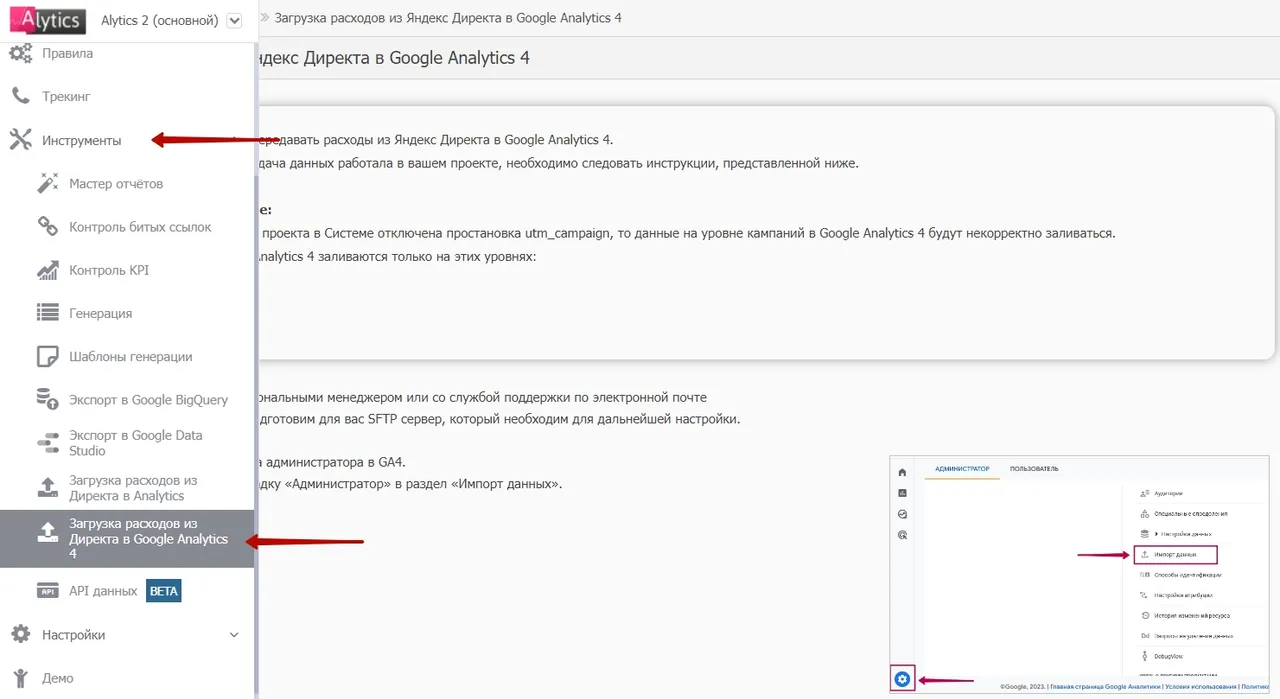Click the line mentioning «Импорт данных» section
1280x699 pixels.
[410, 484]
